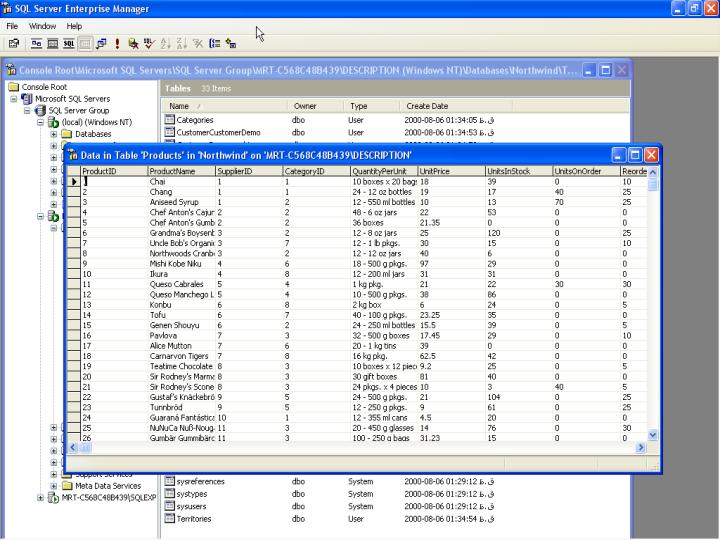The image size is (720, 540).
Task: Click the left arrow of the Products horizontal scrollbar
Action: [73, 447]
